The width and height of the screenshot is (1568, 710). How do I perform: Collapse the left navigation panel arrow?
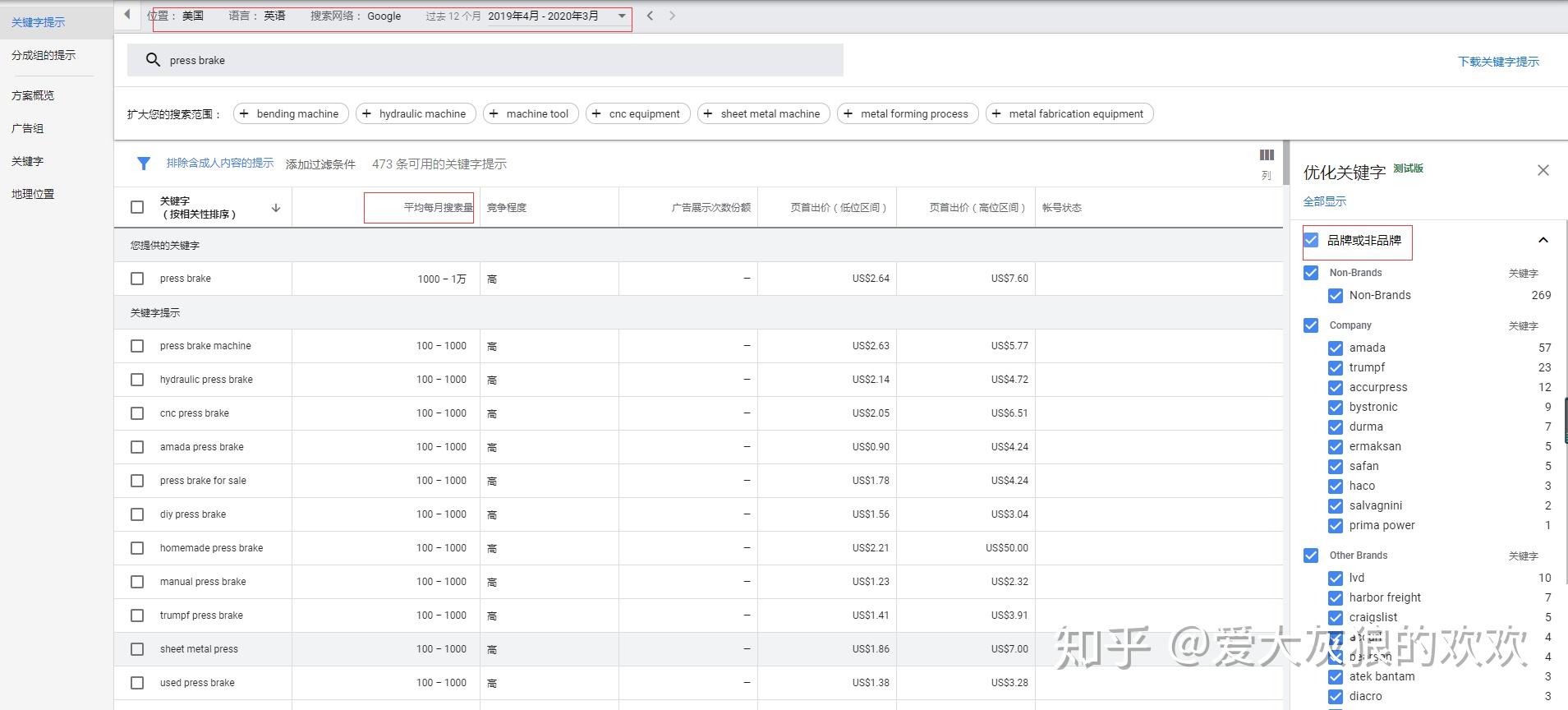pos(127,14)
